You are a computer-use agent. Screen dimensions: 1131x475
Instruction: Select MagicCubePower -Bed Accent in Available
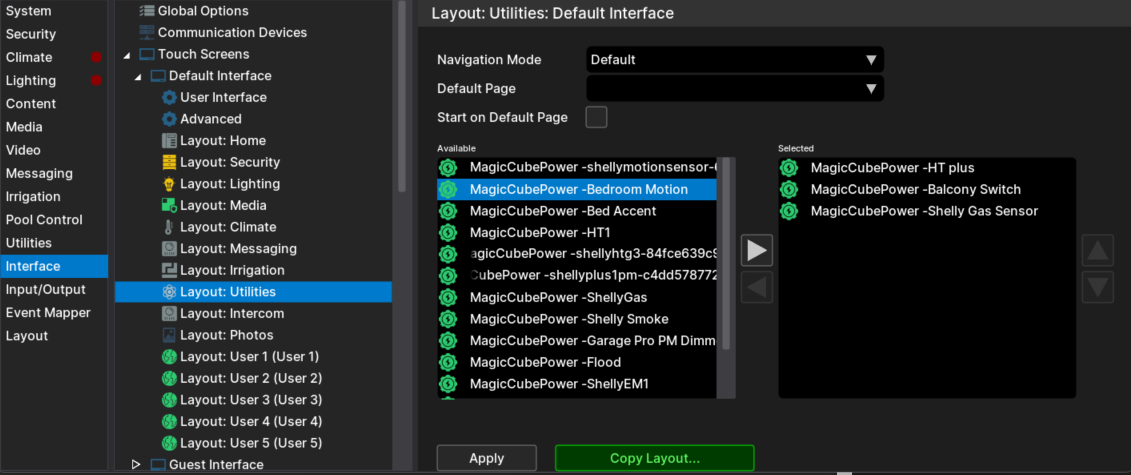(577, 211)
